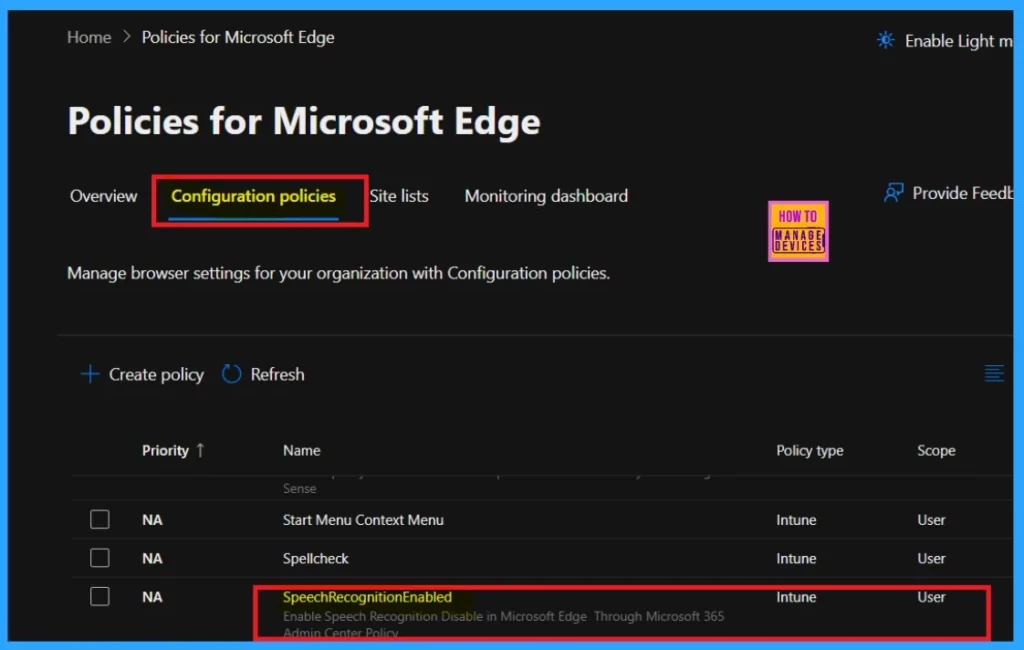1024x650 pixels.
Task: Click Enable Light mode text
Action: pyautogui.click(x=959, y=41)
